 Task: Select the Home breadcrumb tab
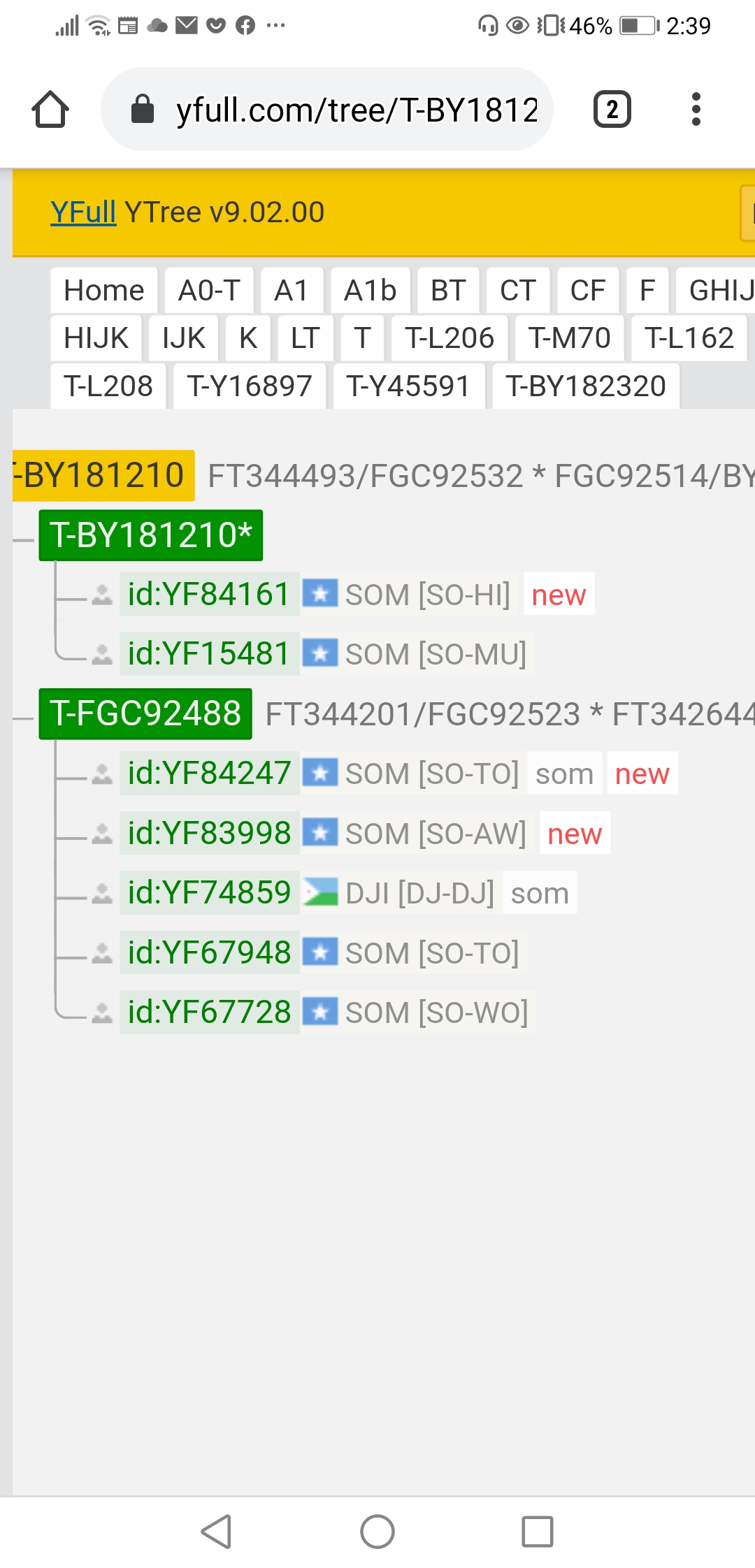(103, 290)
